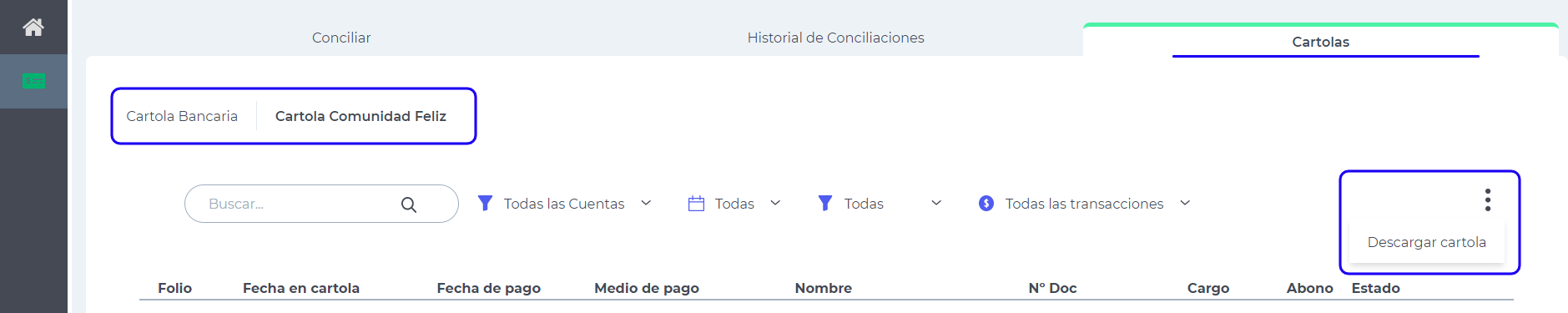Viewport: 1568px width, 313px height.
Task: Open the calendar date filter icon
Action: point(696,203)
